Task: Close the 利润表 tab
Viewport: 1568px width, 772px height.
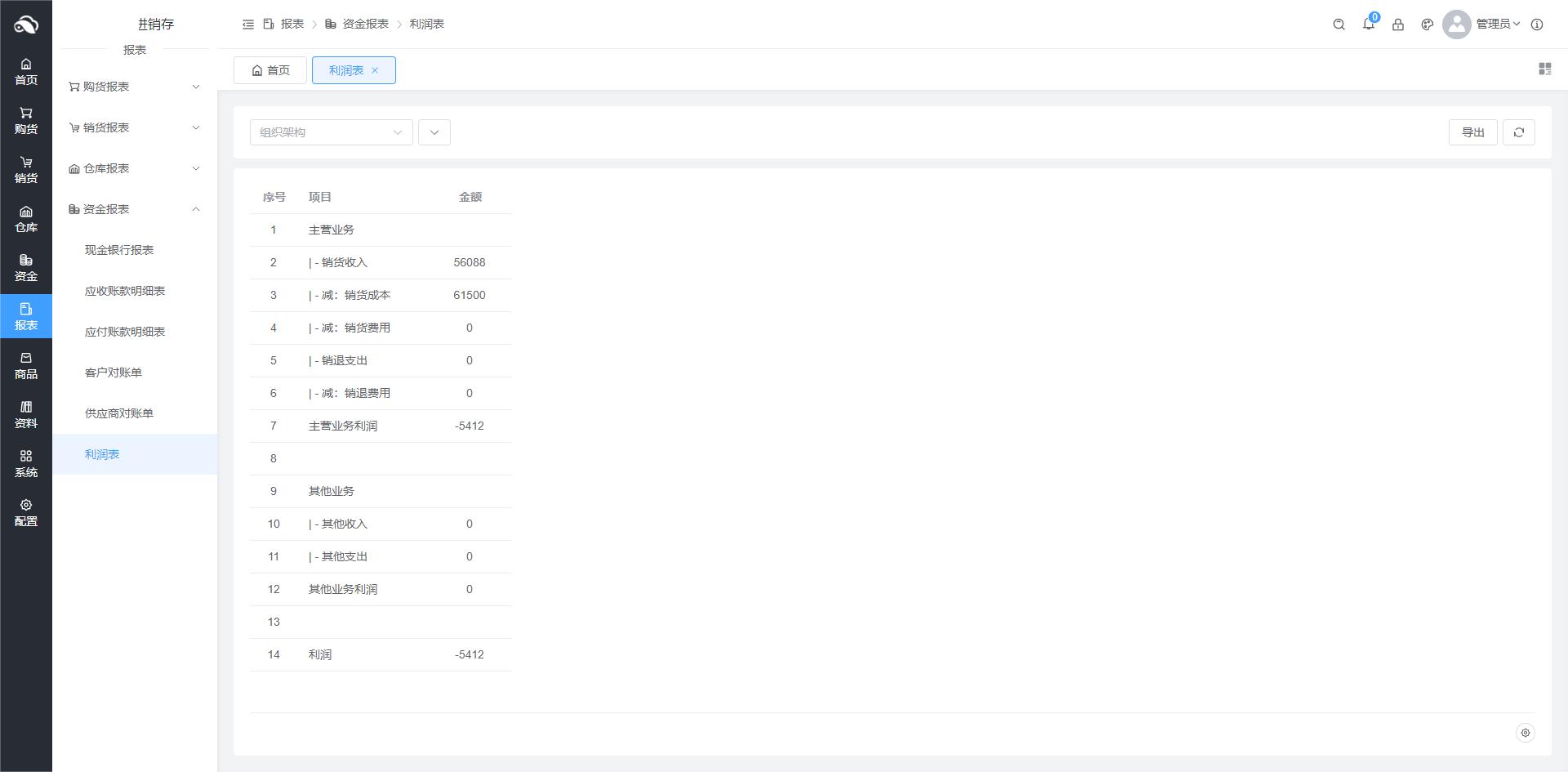Action: (x=375, y=70)
